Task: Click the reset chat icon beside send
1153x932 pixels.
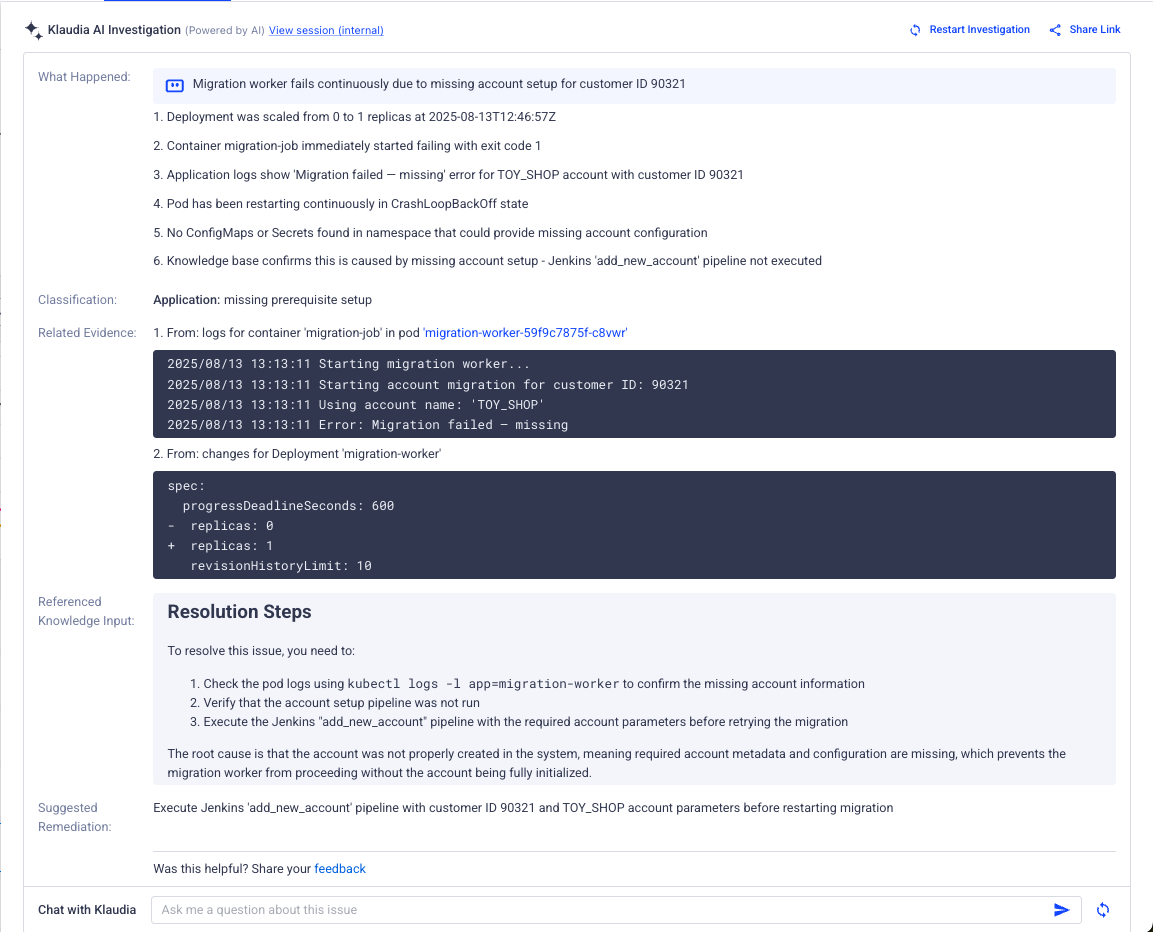Action: [x=1103, y=910]
